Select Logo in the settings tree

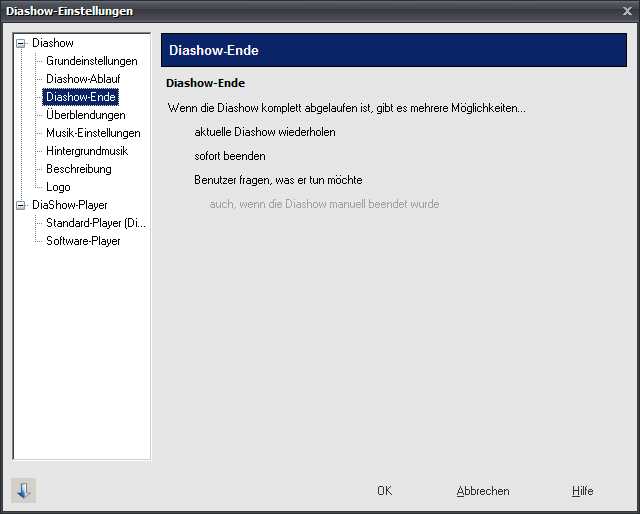(x=58, y=187)
